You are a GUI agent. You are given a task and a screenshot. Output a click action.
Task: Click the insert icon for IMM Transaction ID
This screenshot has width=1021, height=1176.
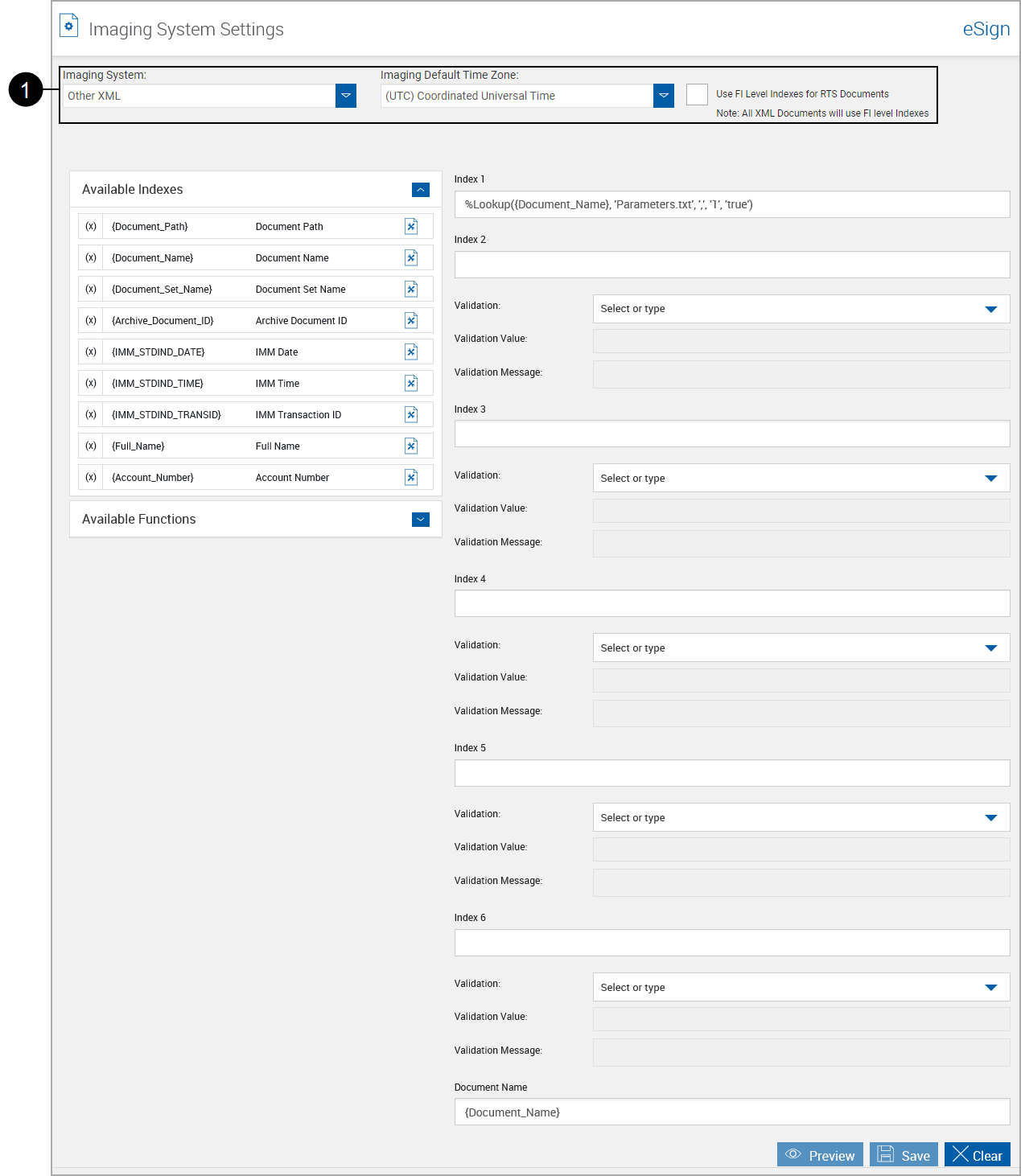[x=411, y=414]
